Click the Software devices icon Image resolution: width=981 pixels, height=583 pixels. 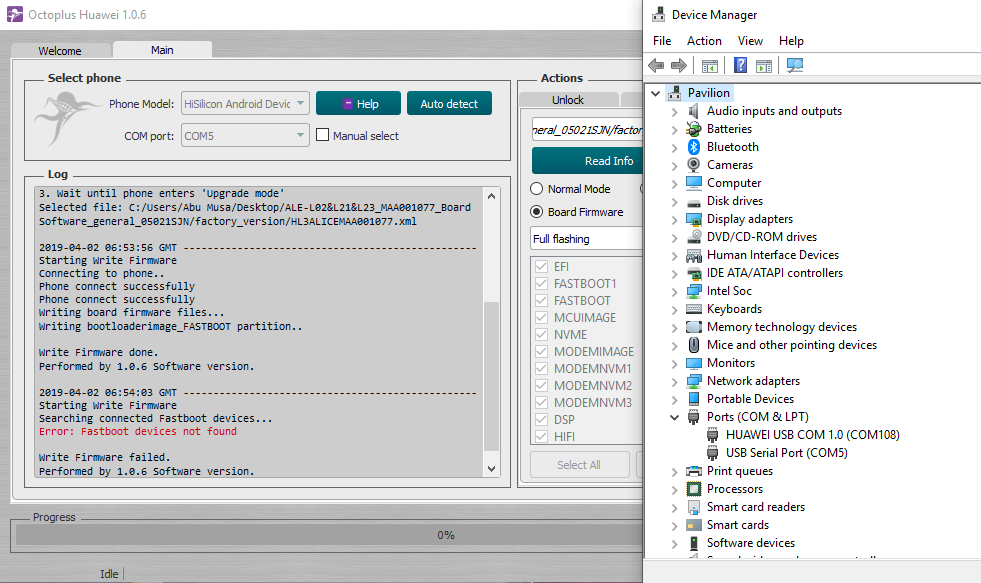pos(693,543)
